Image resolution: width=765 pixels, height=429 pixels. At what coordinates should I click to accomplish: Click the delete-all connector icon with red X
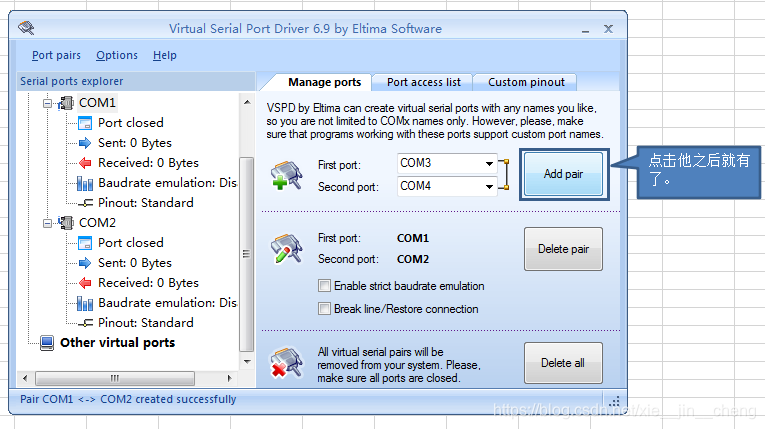tap(286, 363)
